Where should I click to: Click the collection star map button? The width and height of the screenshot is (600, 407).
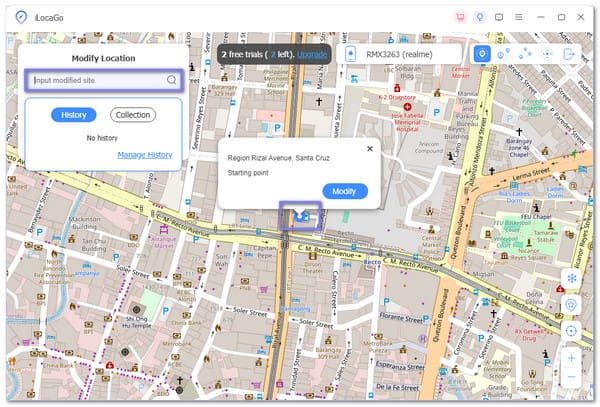tap(571, 305)
